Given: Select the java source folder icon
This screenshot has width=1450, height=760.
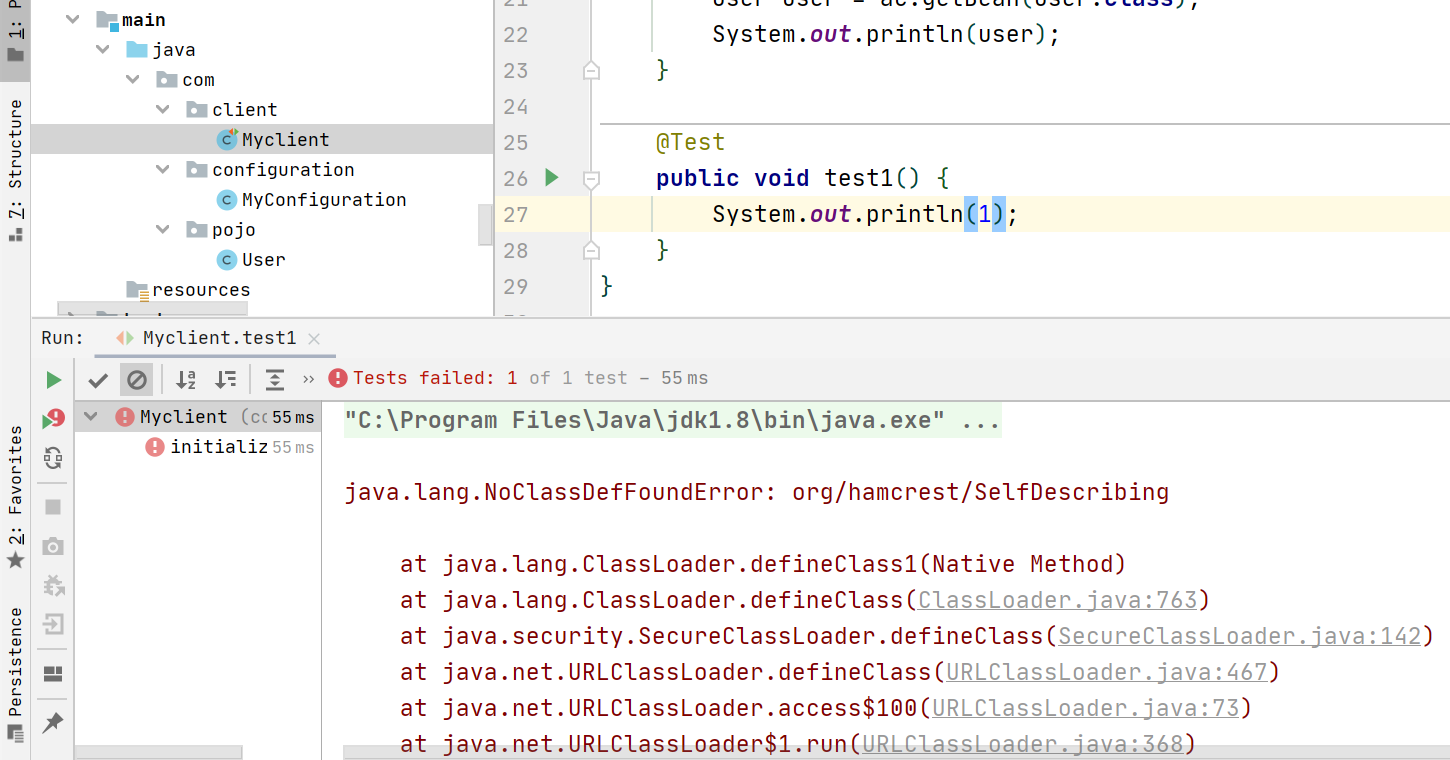Looking at the screenshot, I should (x=137, y=50).
